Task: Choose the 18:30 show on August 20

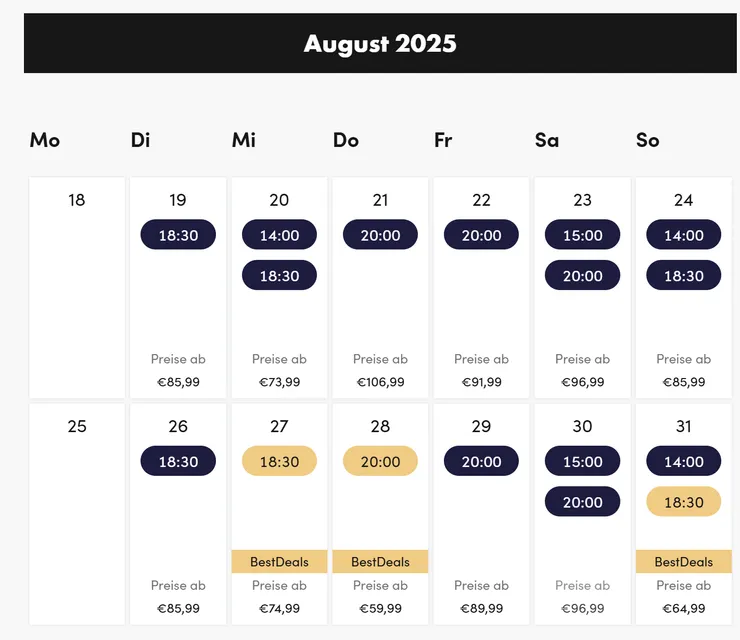Action: click(279, 276)
